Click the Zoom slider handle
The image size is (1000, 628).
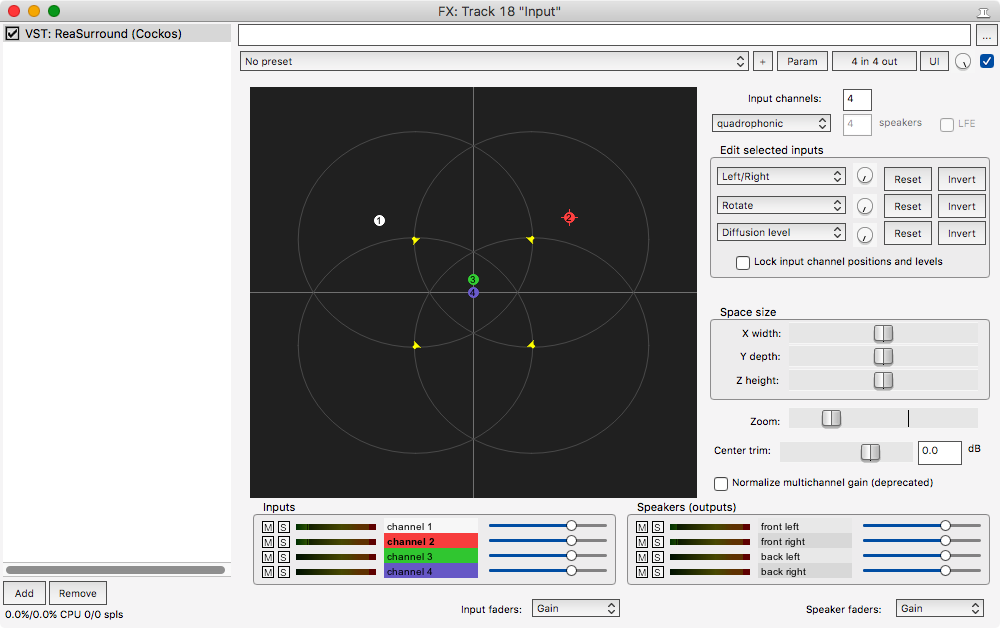click(x=831, y=418)
